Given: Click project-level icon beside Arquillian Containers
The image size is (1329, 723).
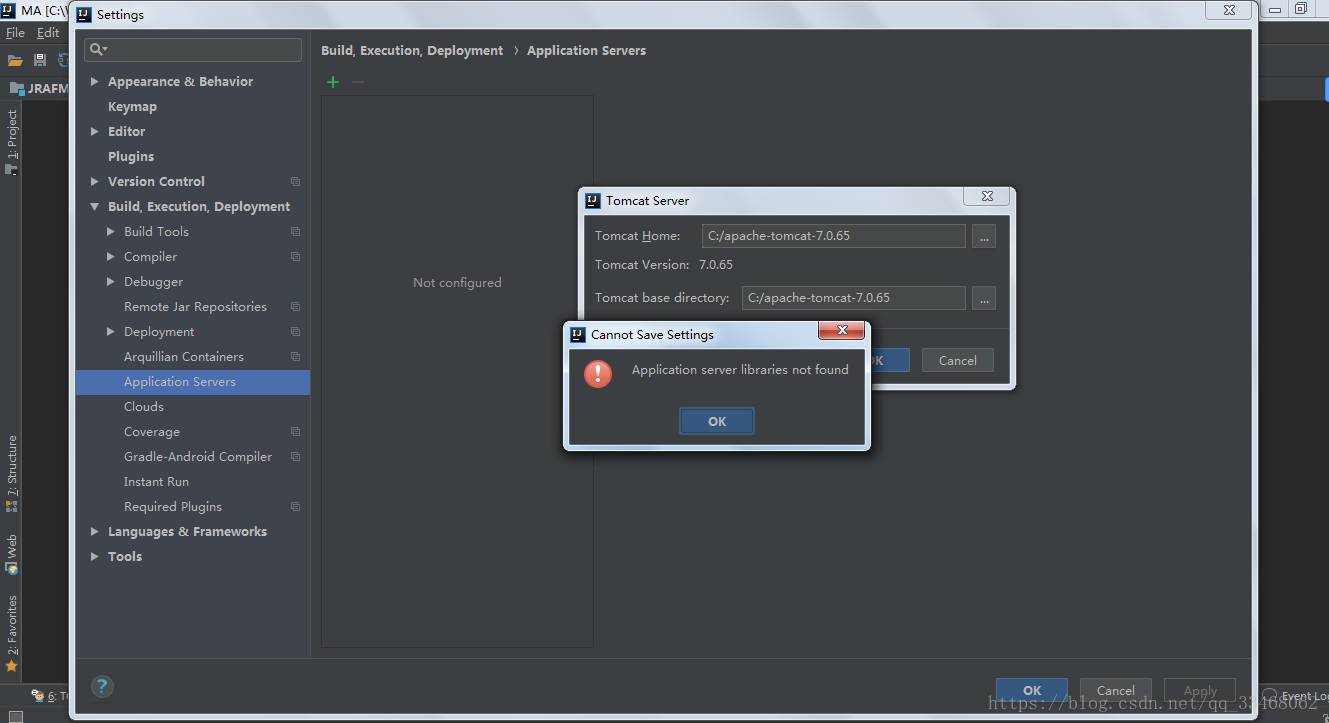Looking at the screenshot, I should point(295,356).
